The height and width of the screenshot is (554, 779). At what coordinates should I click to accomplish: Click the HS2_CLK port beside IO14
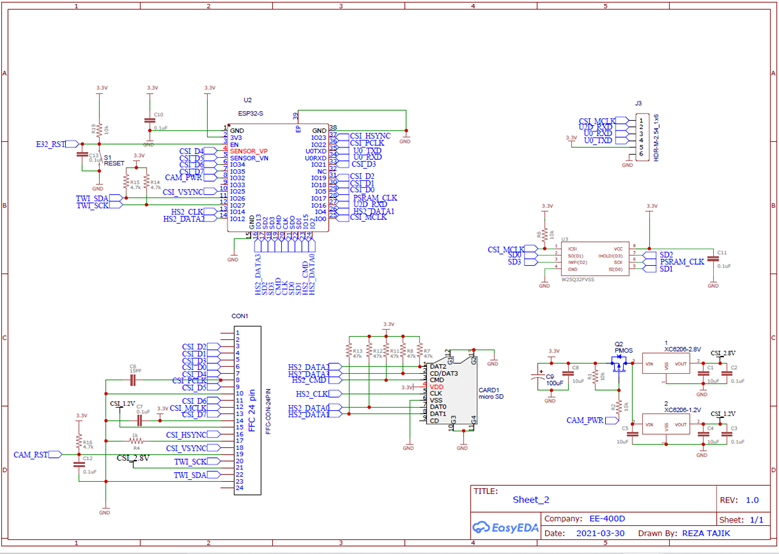(194, 212)
